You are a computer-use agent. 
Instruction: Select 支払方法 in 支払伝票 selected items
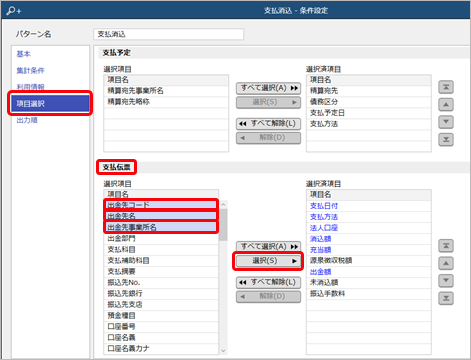click(369, 217)
